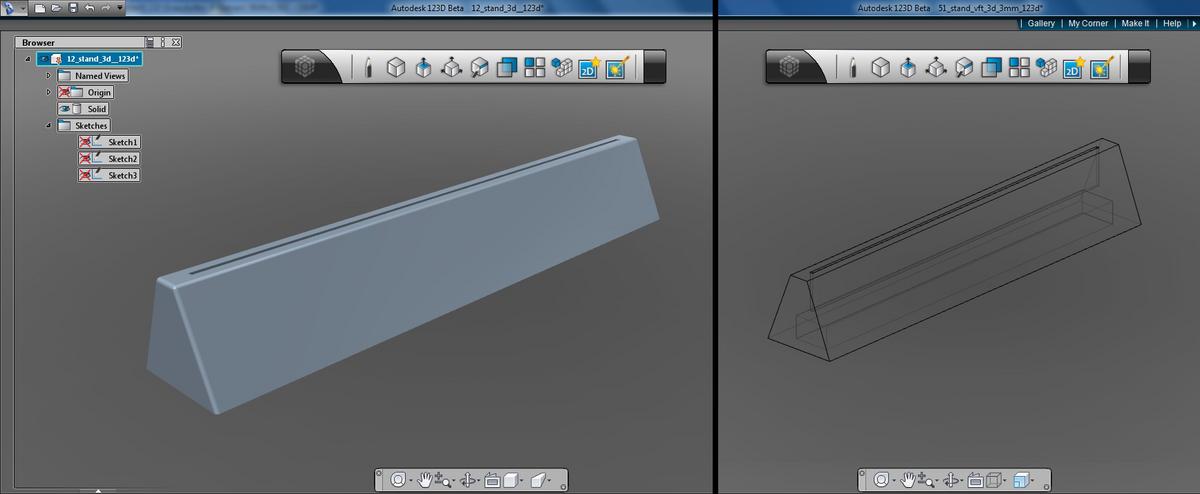Click the Pan hand tool in left navigation bar

(x=425, y=480)
